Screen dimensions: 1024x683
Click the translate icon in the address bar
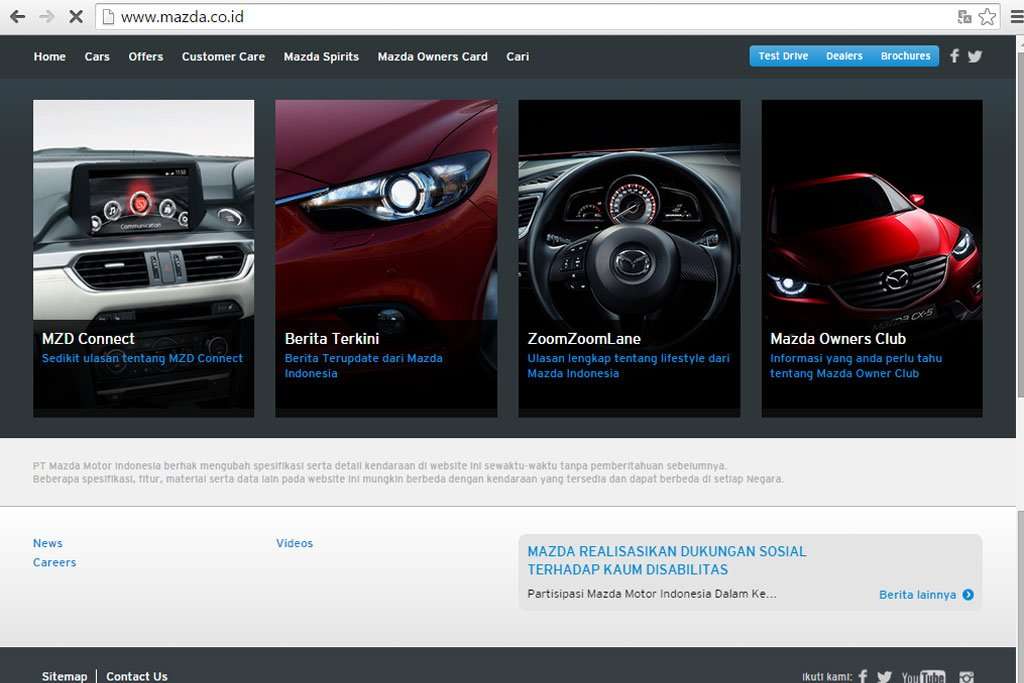964,17
